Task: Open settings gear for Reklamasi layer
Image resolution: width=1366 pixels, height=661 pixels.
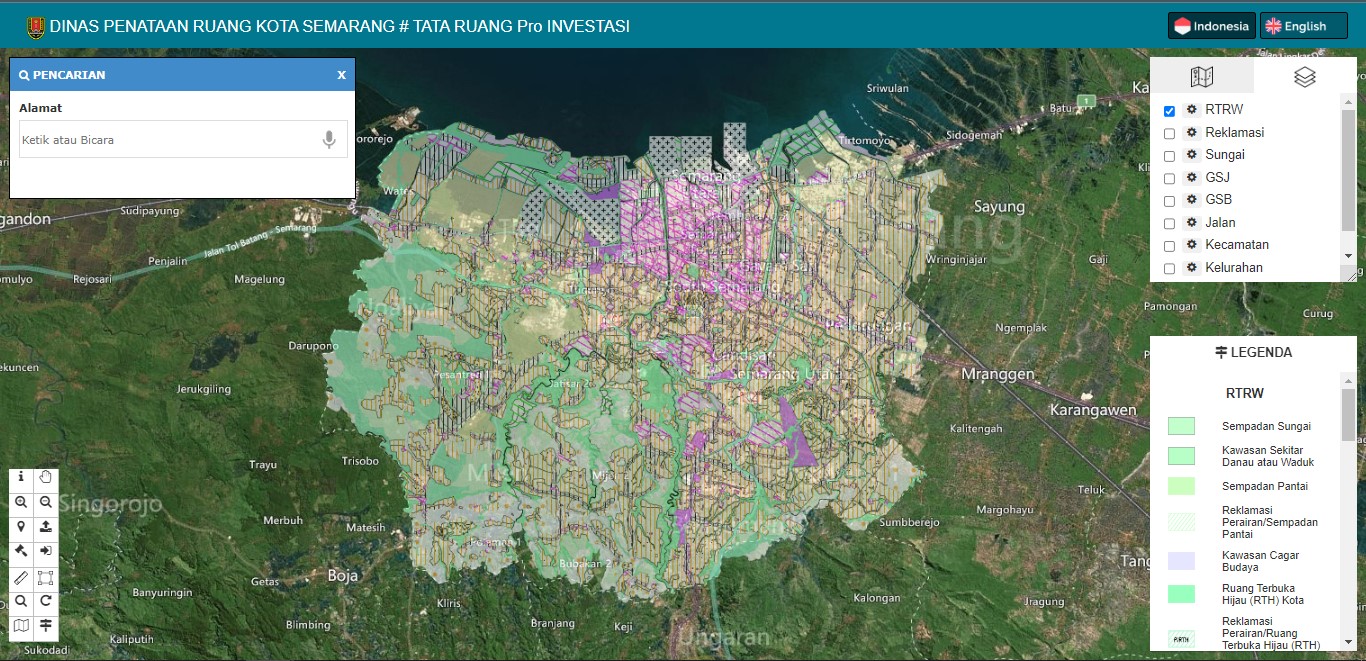Action: (1191, 133)
